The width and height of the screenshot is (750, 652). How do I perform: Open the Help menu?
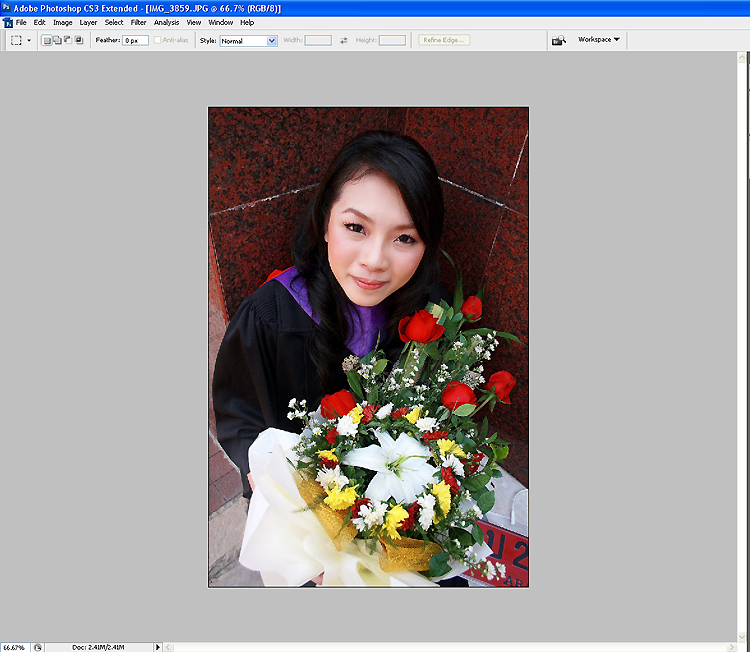[247, 22]
